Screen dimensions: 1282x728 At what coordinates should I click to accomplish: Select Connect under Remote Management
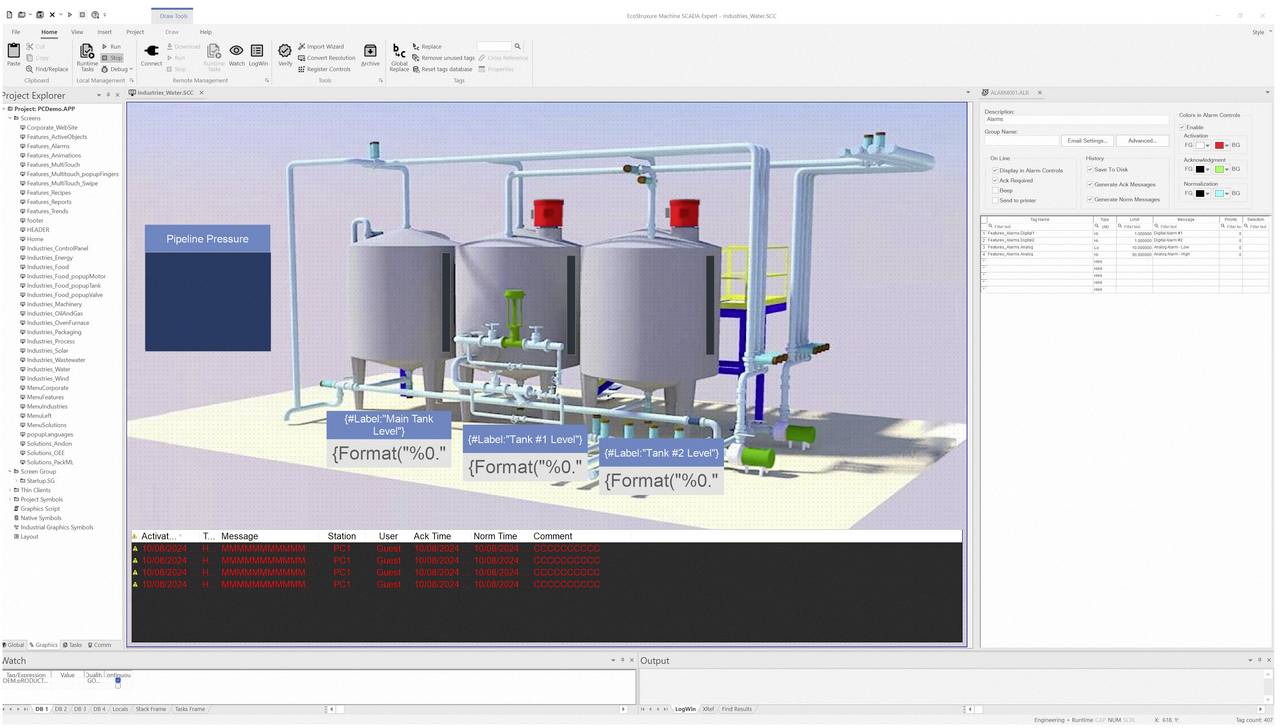click(151, 55)
